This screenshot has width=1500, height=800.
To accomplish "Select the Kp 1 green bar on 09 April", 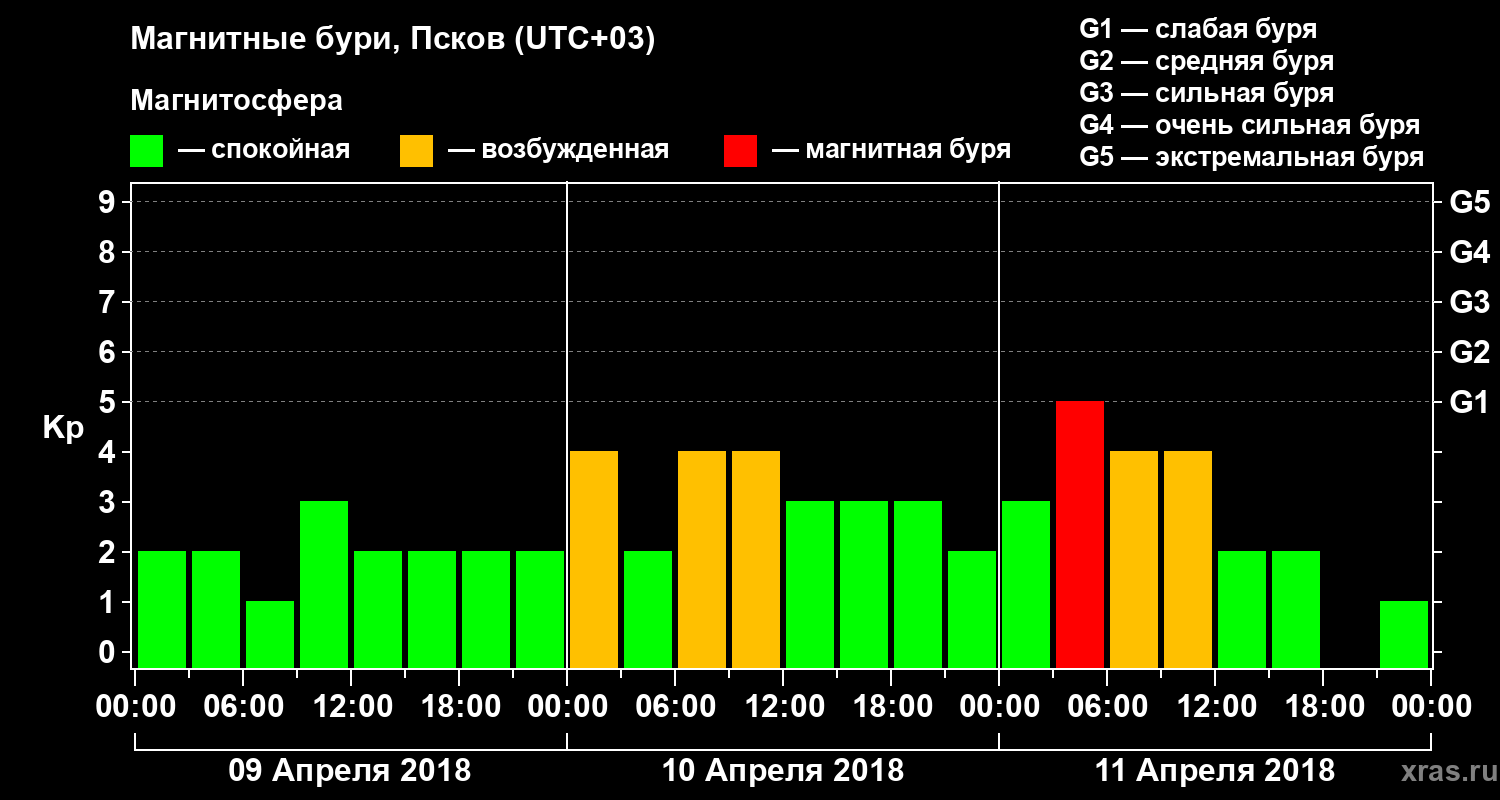I will 270,634.
